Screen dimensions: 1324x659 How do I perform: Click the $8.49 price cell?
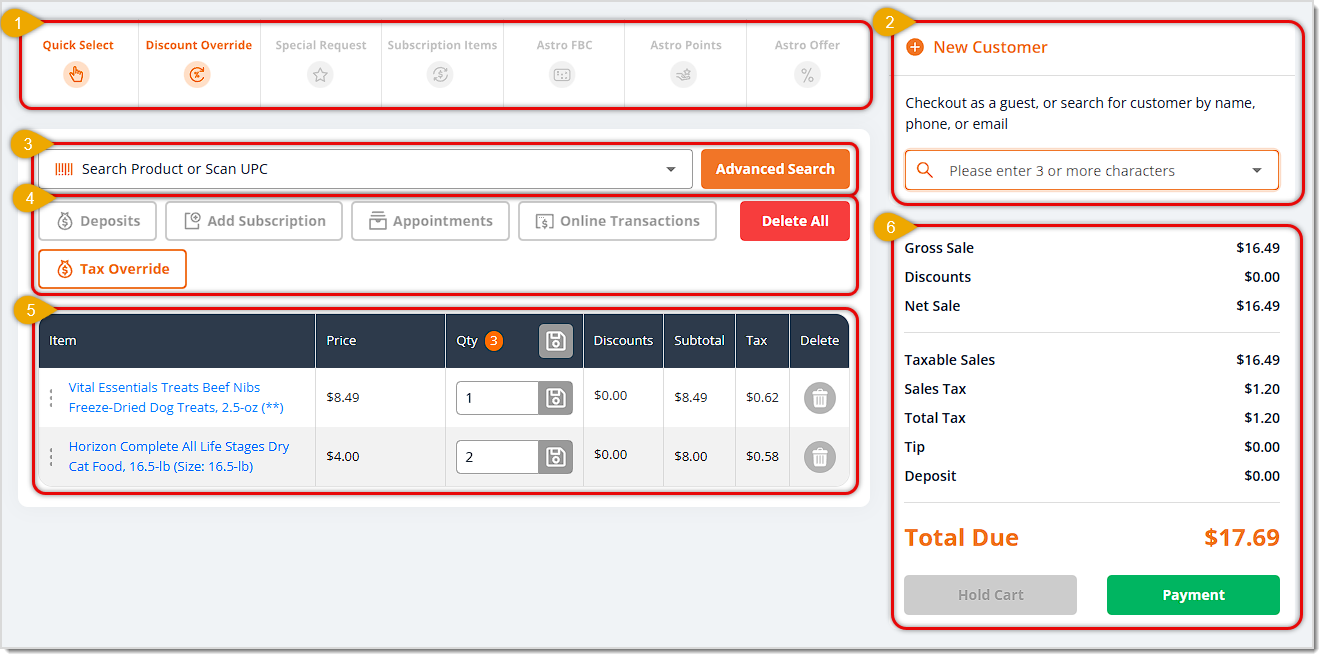pyautogui.click(x=343, y=397)
